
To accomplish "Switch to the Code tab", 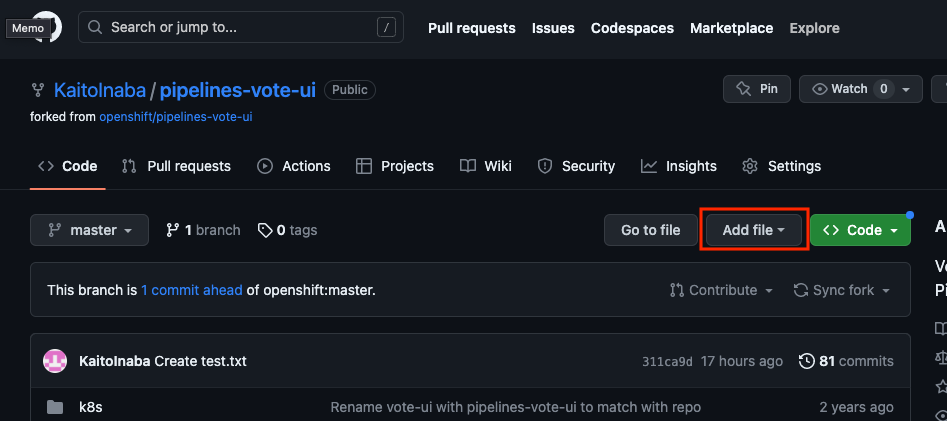I will pyautogui.click(x=68, y=166).
